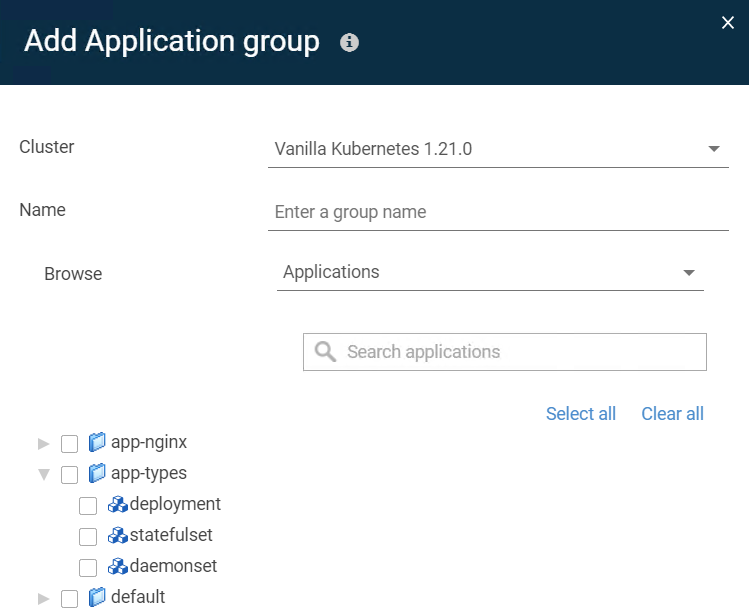
Task: Expand the app-nginx tree node
Action: click(43, 444)
